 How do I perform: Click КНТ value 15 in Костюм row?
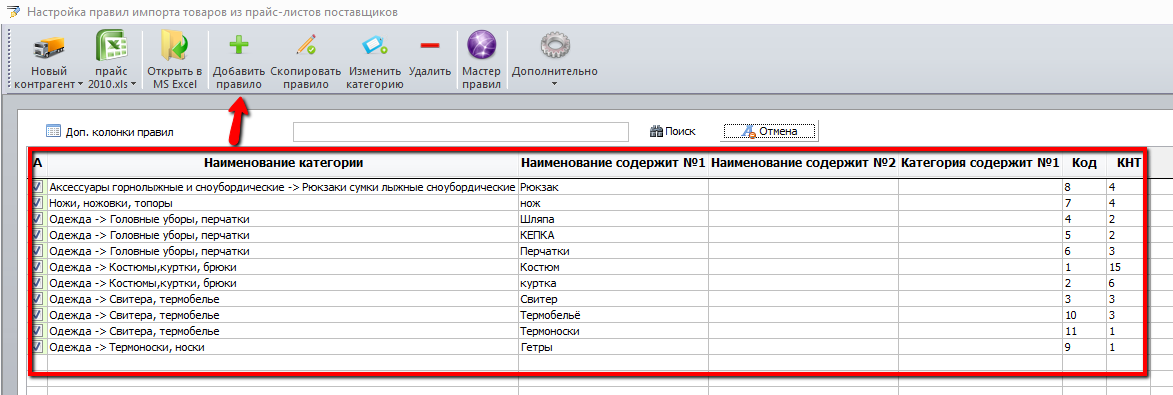(x=1128, y=267)
